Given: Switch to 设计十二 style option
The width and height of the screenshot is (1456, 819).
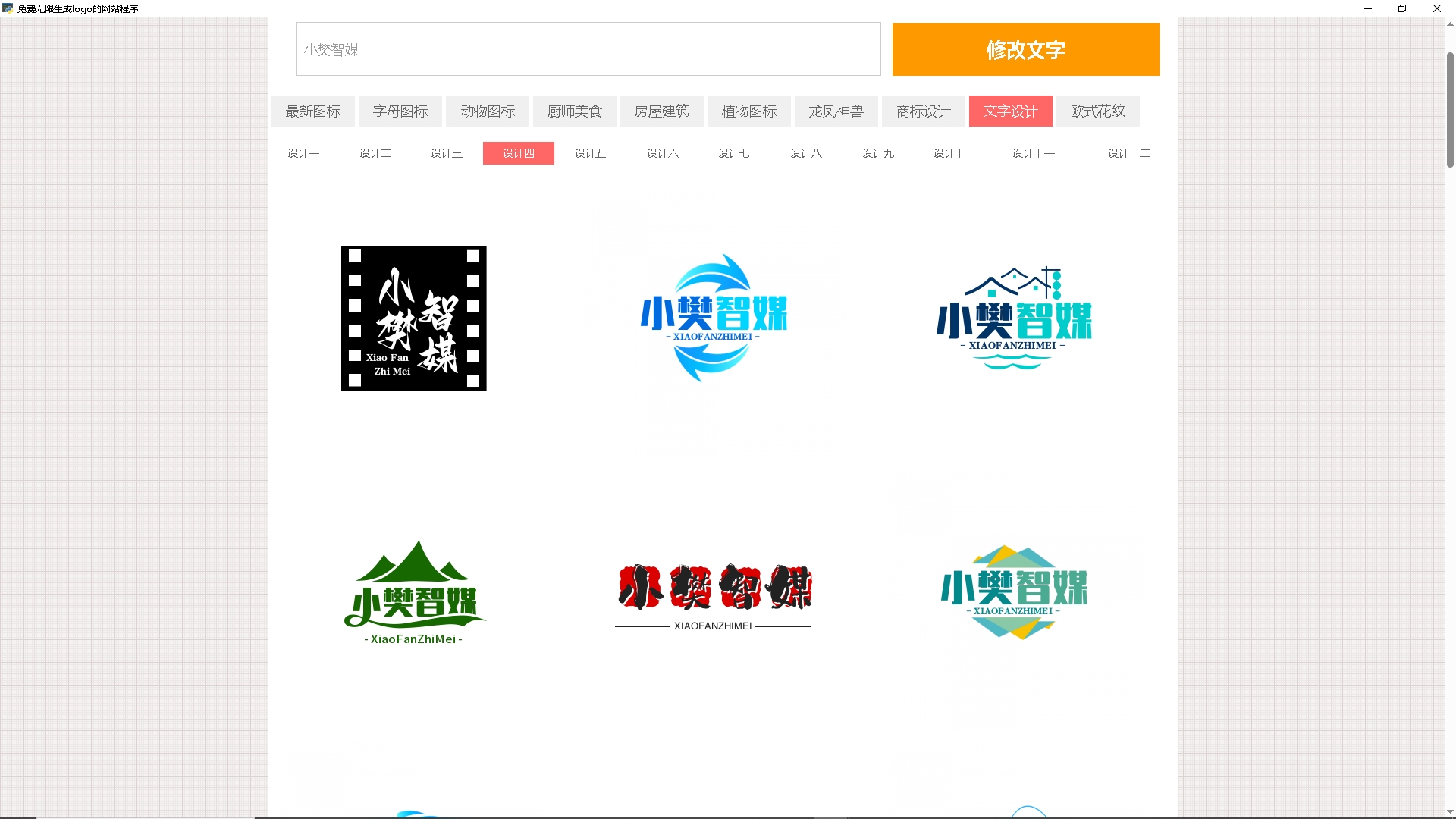Looking at the screenshot, I should (1128, 153).
